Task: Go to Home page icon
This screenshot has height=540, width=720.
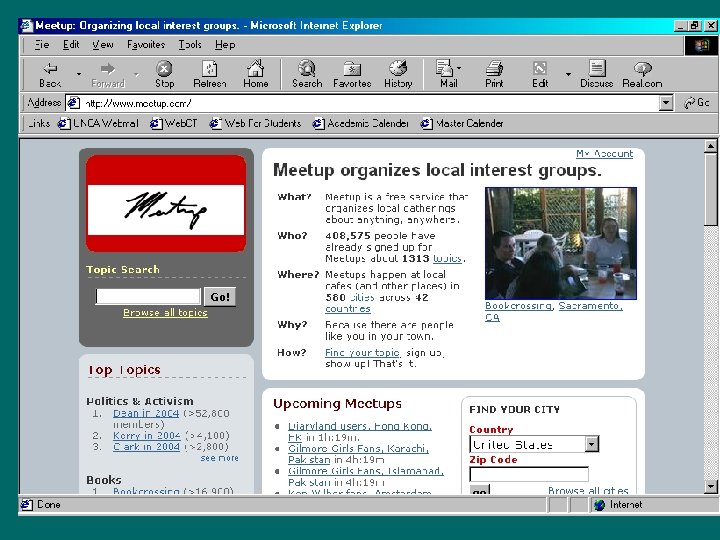Action: pos(256,74)
